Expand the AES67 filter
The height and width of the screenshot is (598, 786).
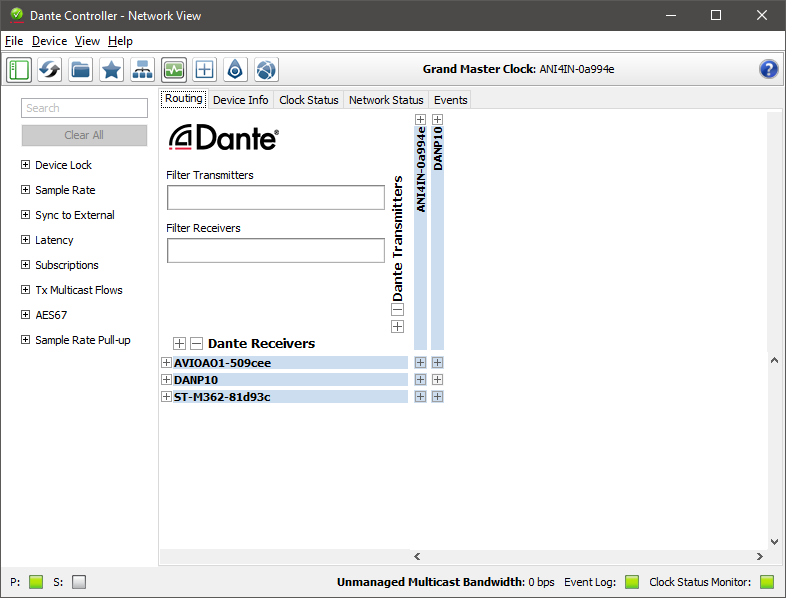click(x=25, y=315)
